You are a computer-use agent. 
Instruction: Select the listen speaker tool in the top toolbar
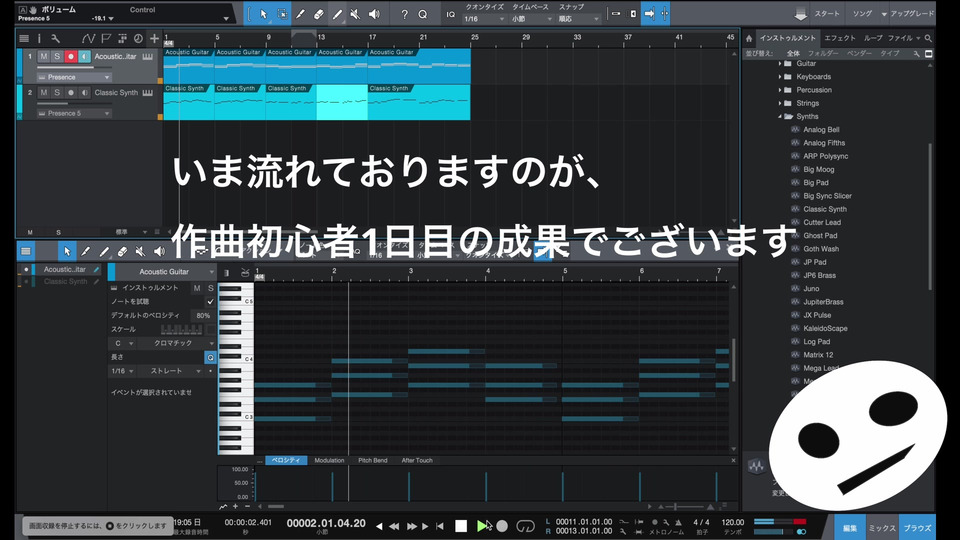pyautogui.click(x=374, y=14)
